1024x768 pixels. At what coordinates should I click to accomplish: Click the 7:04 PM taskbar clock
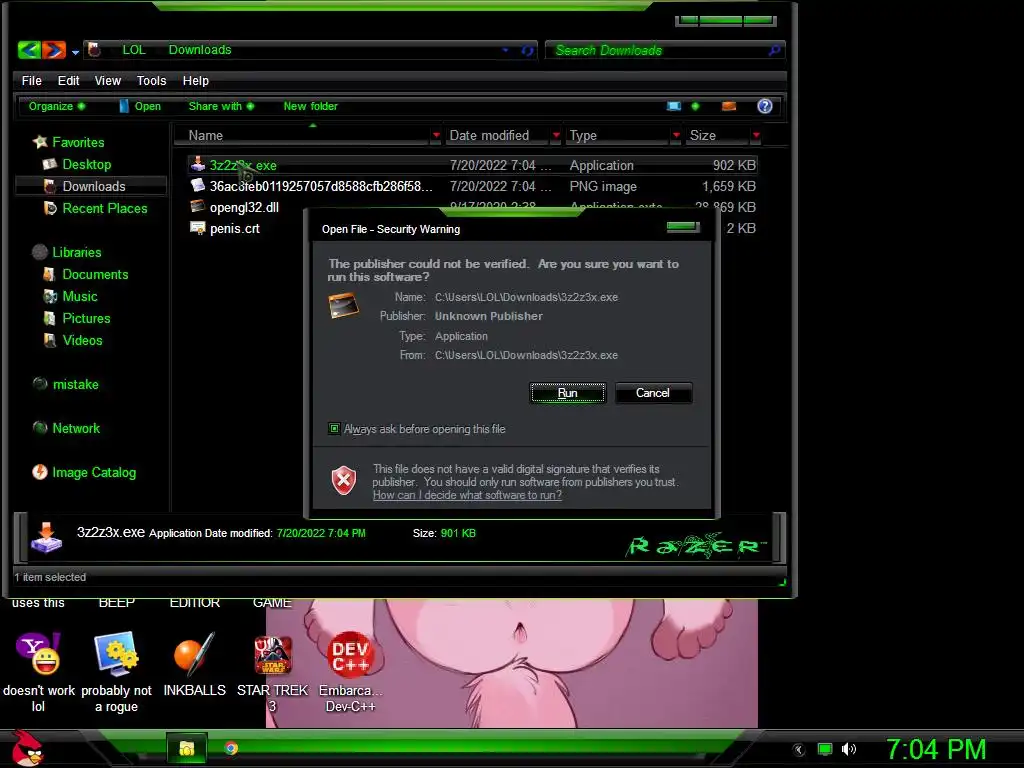tap(936, 749)
